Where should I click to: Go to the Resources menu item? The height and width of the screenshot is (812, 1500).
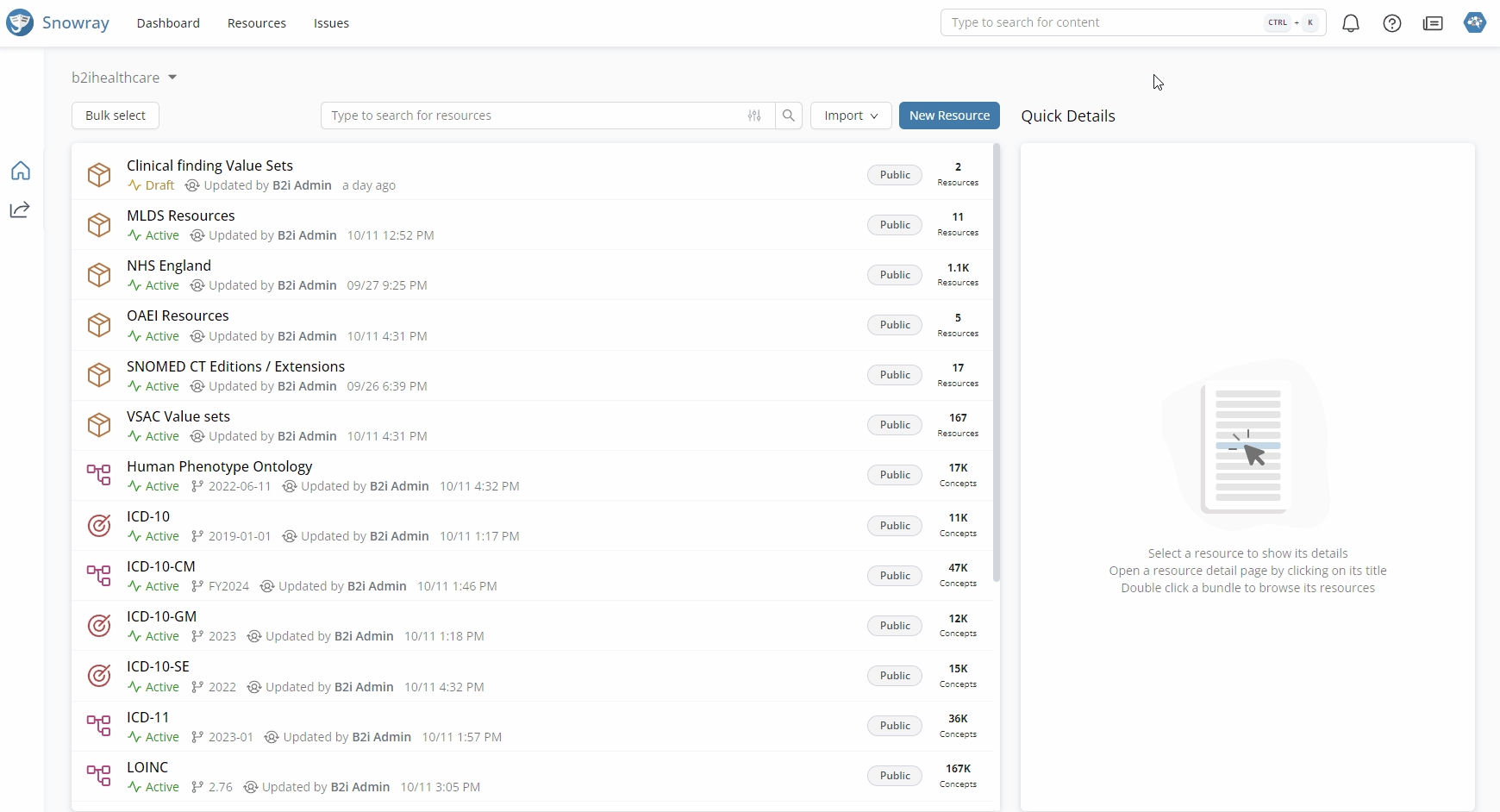click(x=257, y=23)
